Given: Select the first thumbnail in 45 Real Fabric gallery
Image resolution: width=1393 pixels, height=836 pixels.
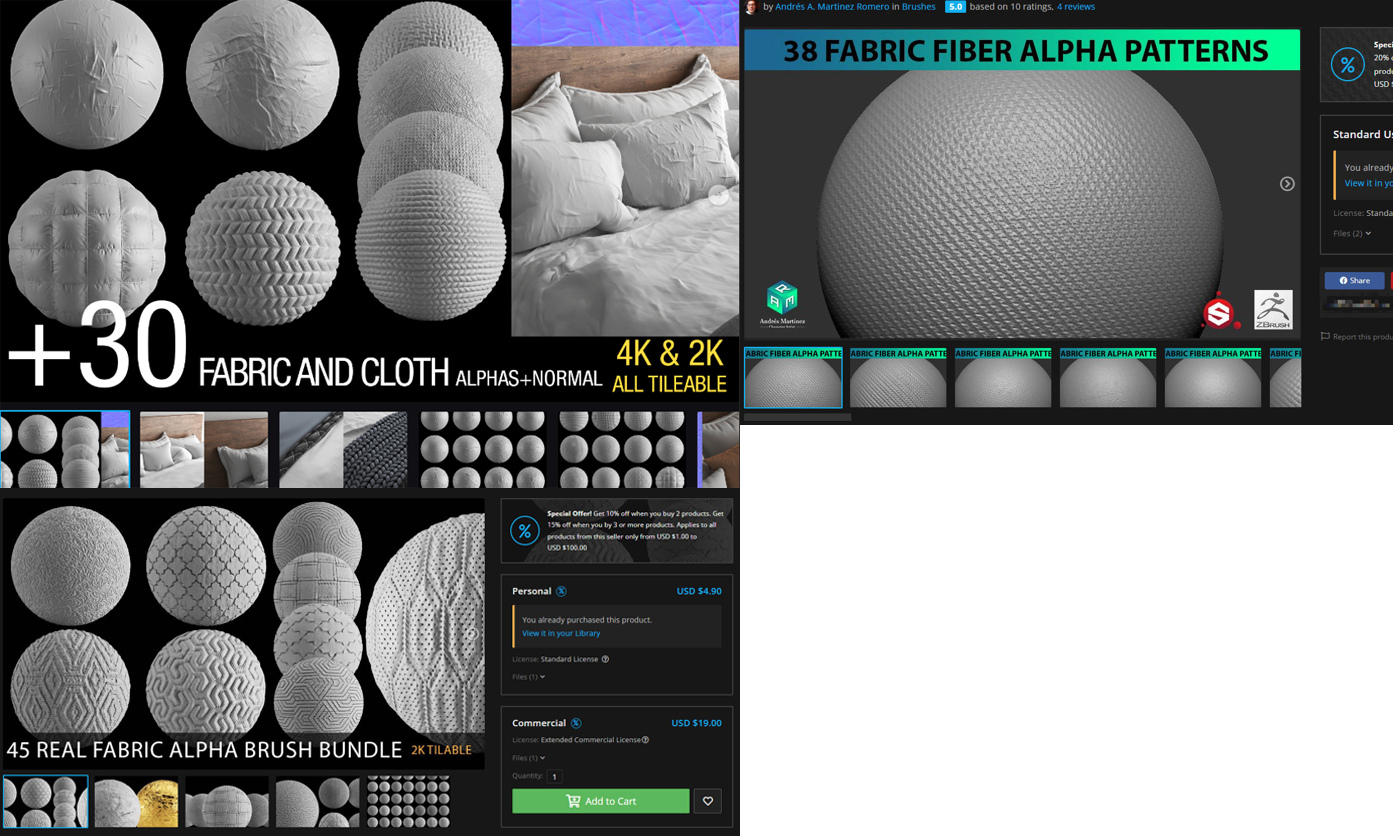Looking at the screenshot, I should [x=45, y=802].
